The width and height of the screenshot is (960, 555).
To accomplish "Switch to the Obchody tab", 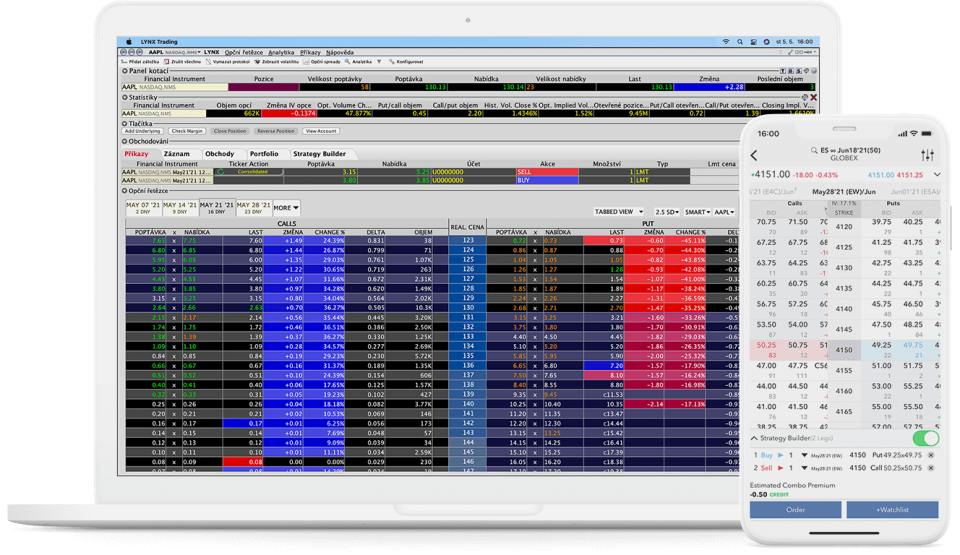I will click(x=220, y=154).
